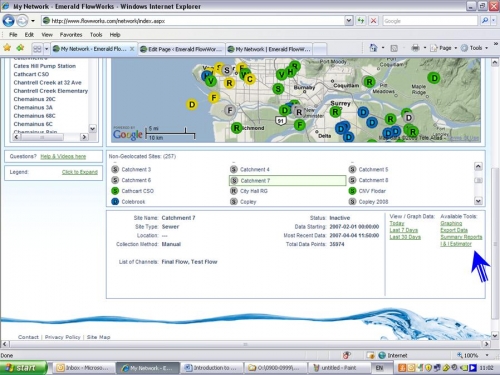The height and width of the screenshot is (375, 500).
Task: Click the Print toolbar icon
Action: pyautogui.click(x=415, y=48)
